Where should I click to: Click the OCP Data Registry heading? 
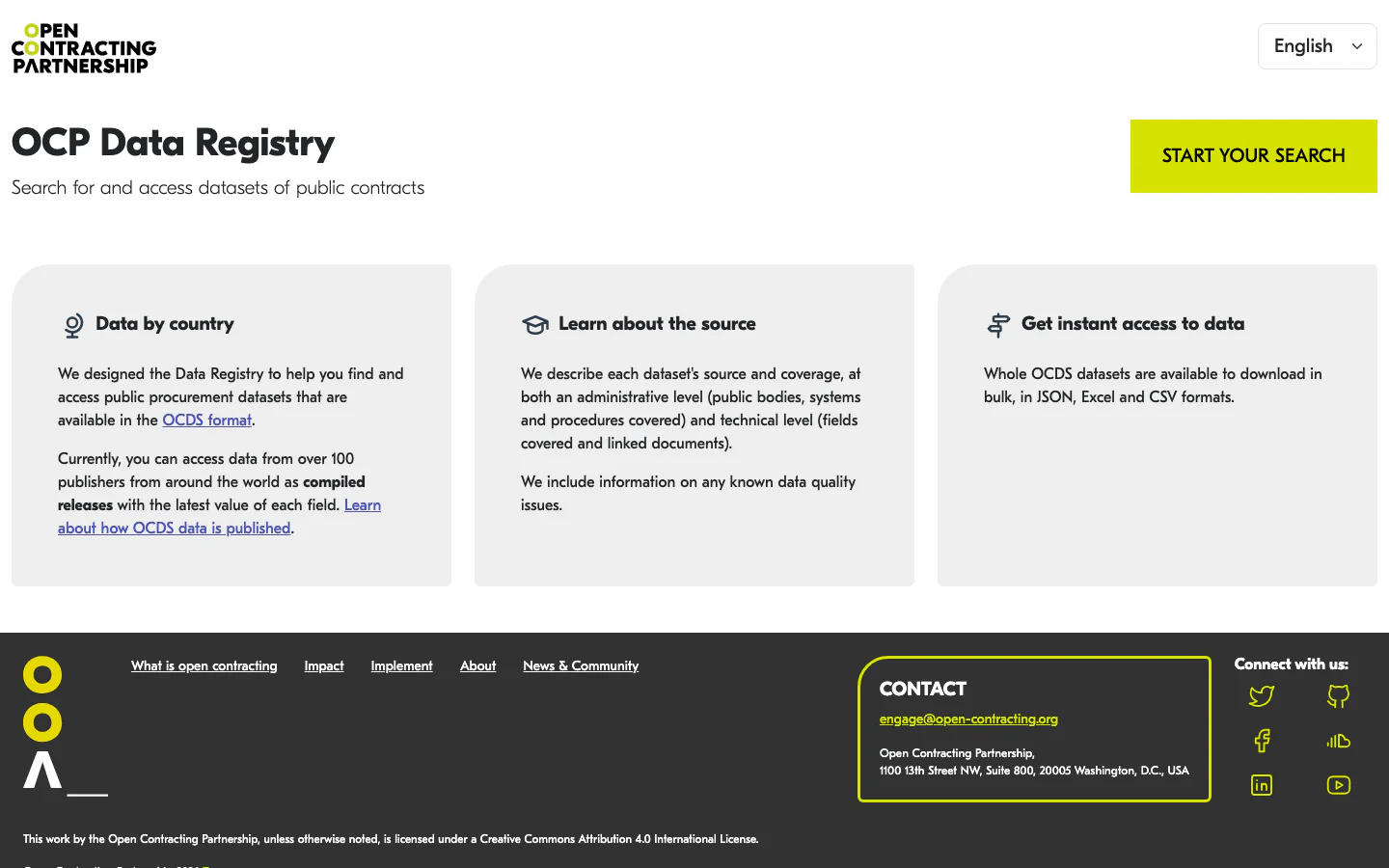coord(173,143)
